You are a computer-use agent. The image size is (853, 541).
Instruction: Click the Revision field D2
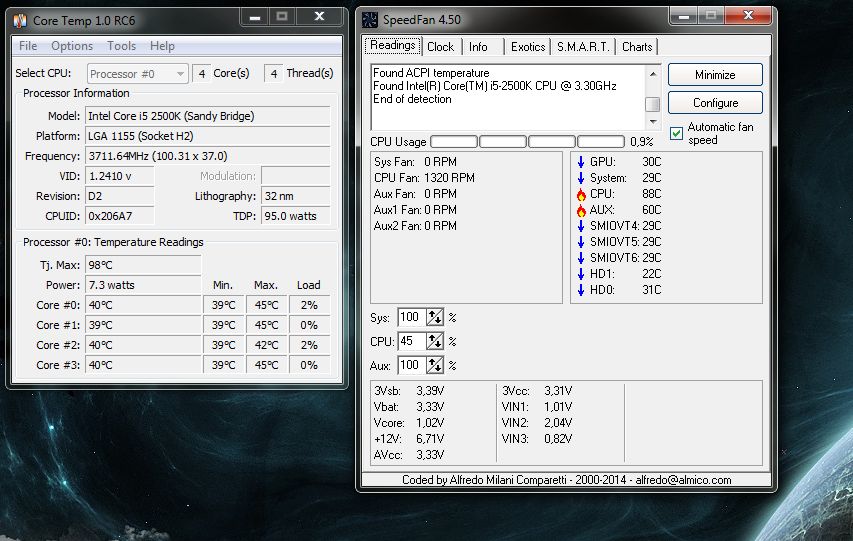pyautogui.click(x=120, y=196)
